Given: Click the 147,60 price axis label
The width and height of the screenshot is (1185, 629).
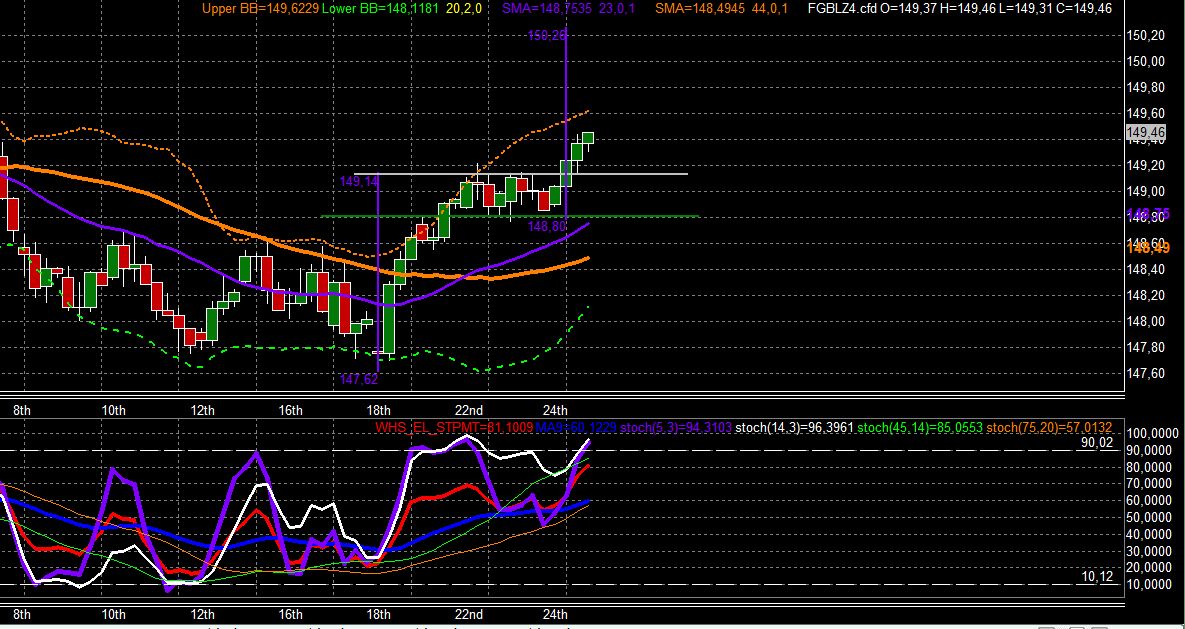Looking at the screenshot, I should pos(1144,373).
